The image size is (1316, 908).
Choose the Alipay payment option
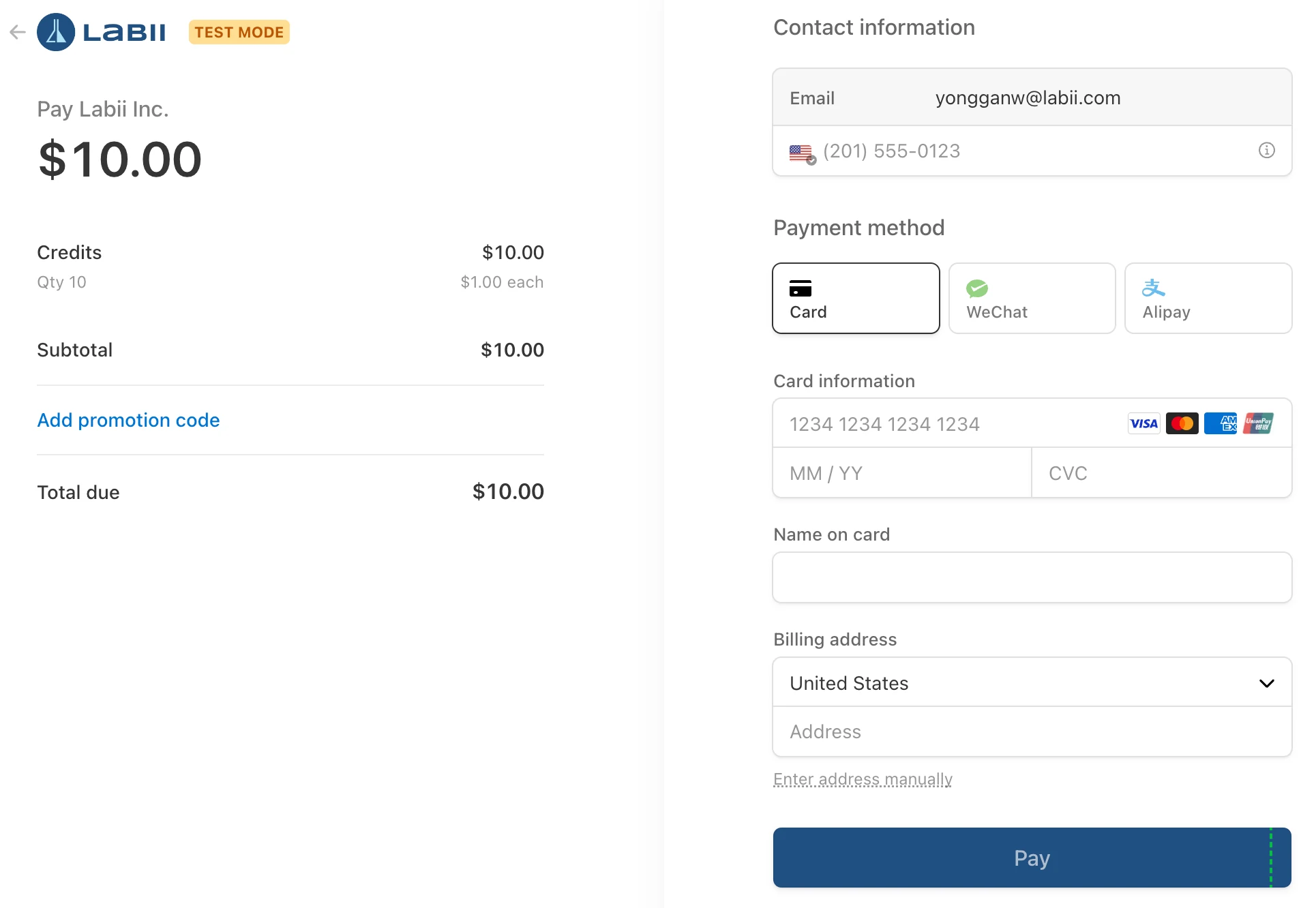(1208, 299)
